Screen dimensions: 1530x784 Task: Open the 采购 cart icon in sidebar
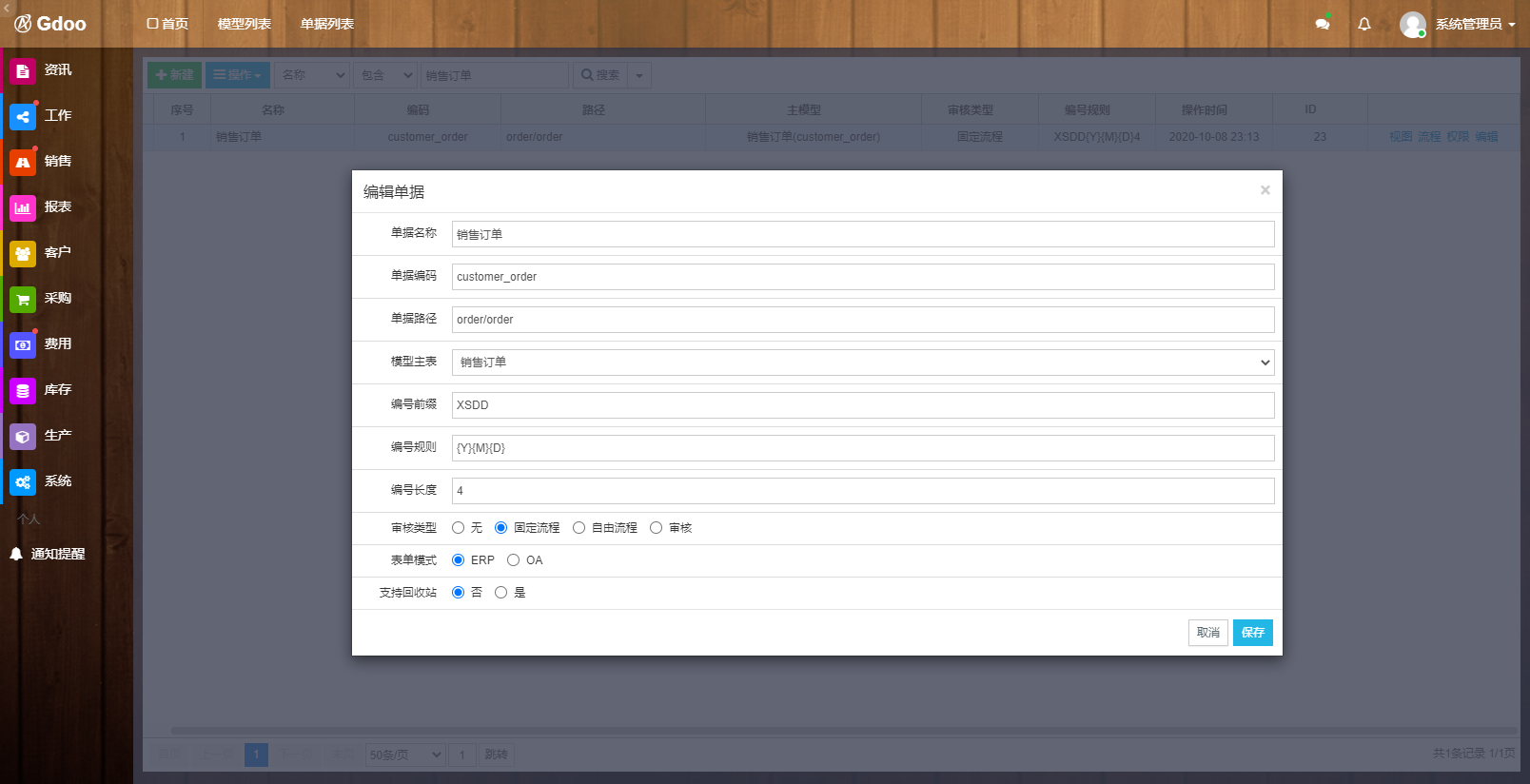(23, 300)
